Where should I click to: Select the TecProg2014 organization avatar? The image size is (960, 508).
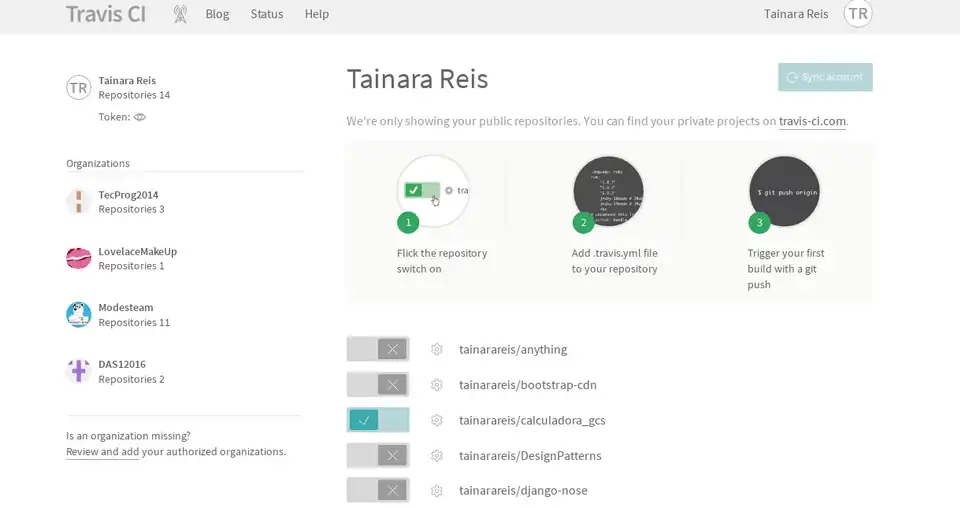pos(79,202)
